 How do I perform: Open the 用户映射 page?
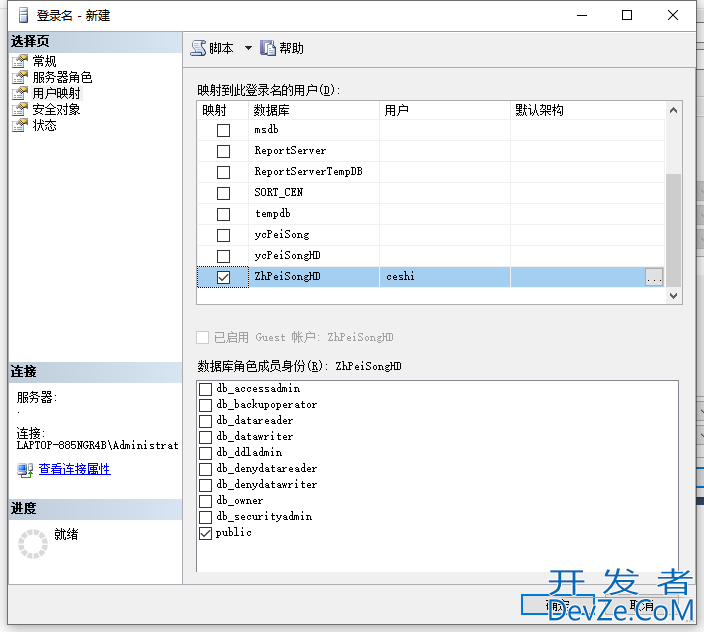tap(56, 93)
